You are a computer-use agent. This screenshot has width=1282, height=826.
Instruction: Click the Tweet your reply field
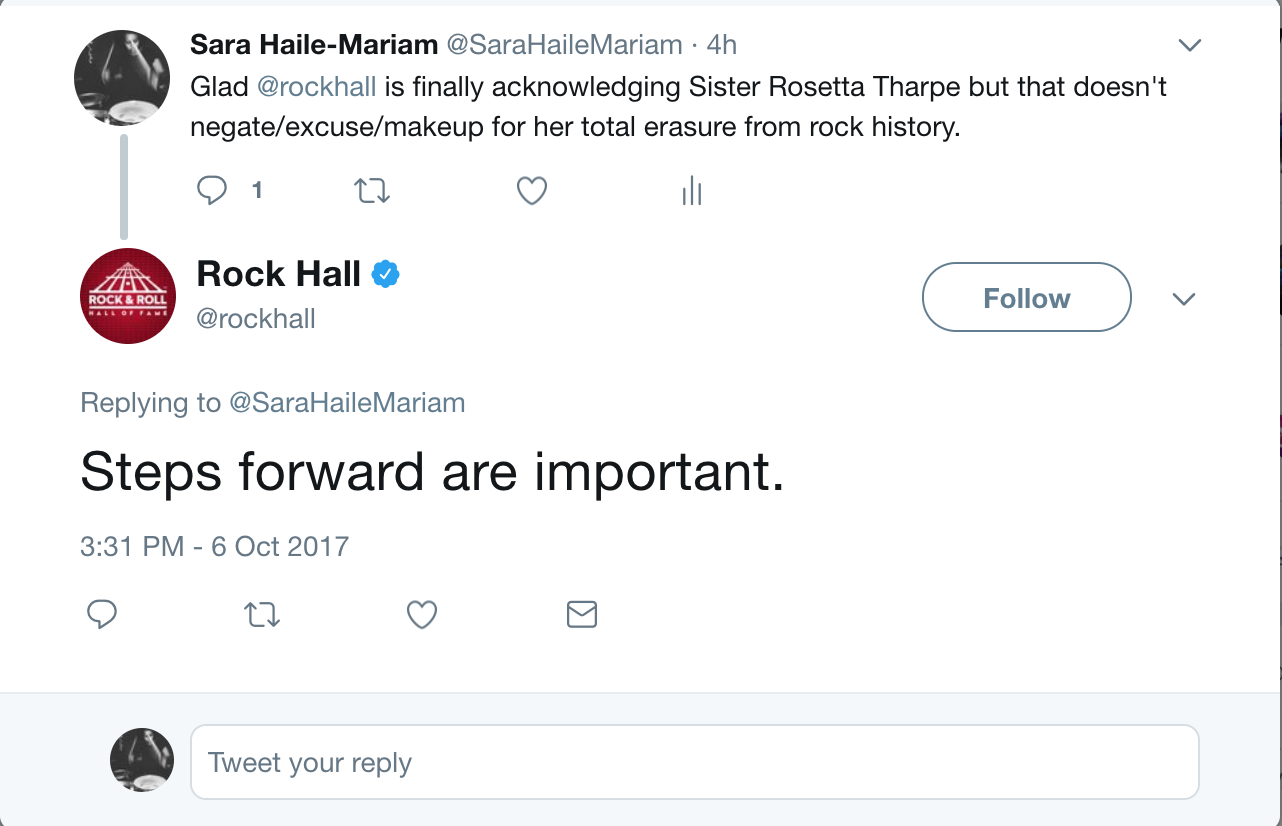(x=694, y=762)
